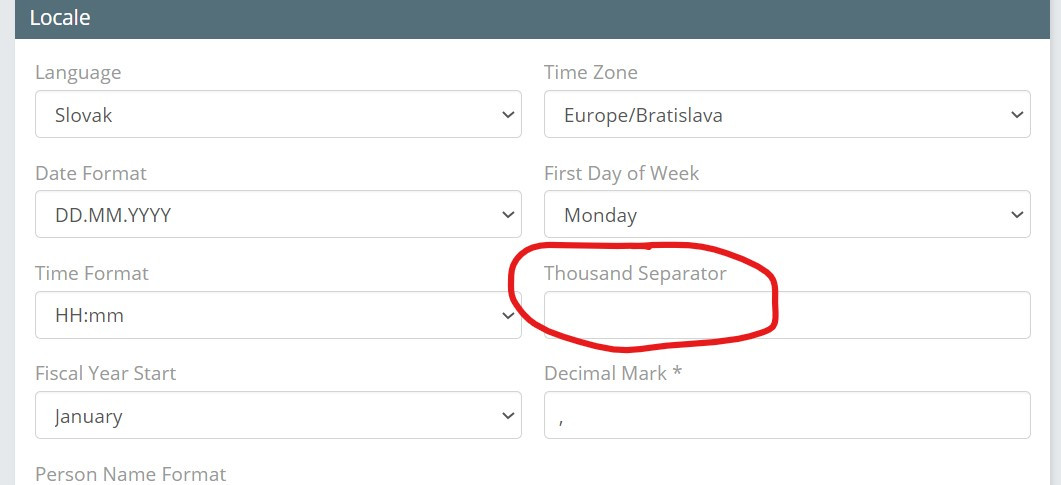Open the Language dropdown showing Slovak
The height and width of the screenshot is (485, 1061).
coord(277,115)
